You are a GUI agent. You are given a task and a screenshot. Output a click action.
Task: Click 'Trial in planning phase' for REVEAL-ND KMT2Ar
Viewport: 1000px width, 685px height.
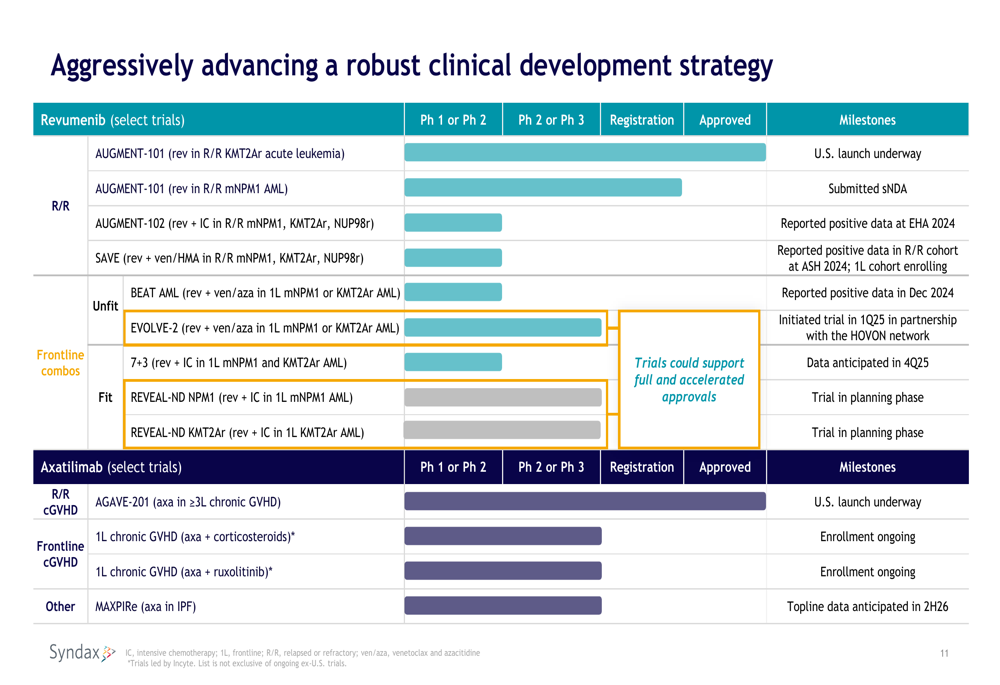(867, 432)
